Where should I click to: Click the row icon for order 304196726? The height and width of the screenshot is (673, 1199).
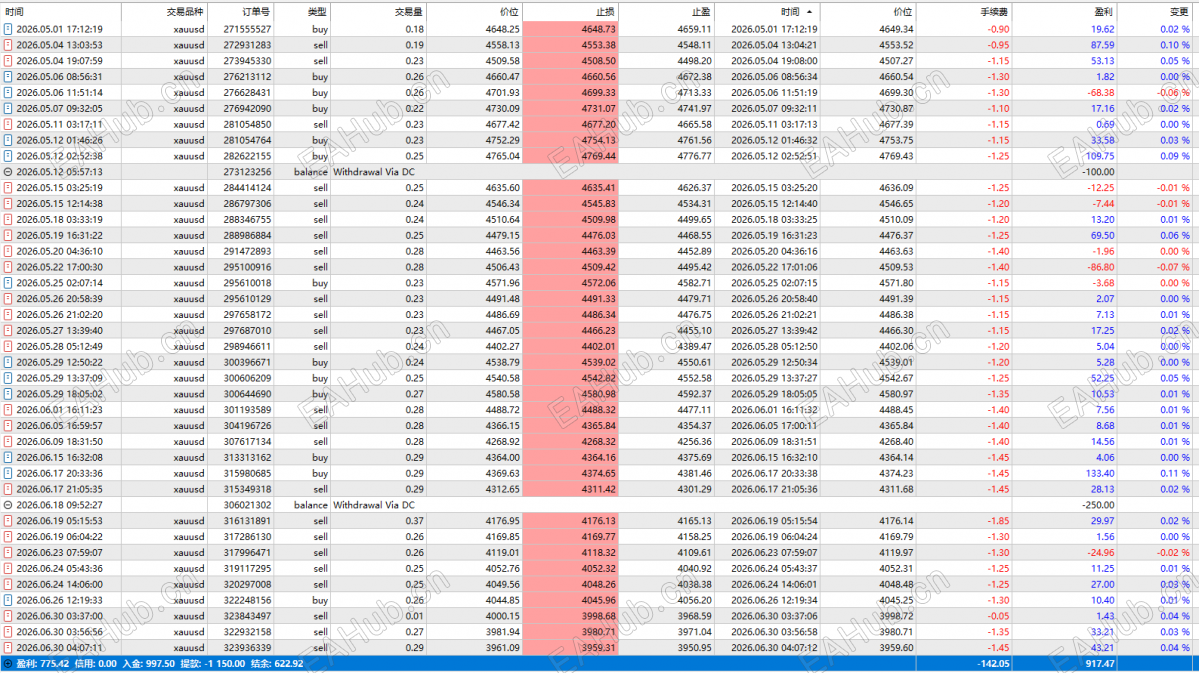pos(8,425)
